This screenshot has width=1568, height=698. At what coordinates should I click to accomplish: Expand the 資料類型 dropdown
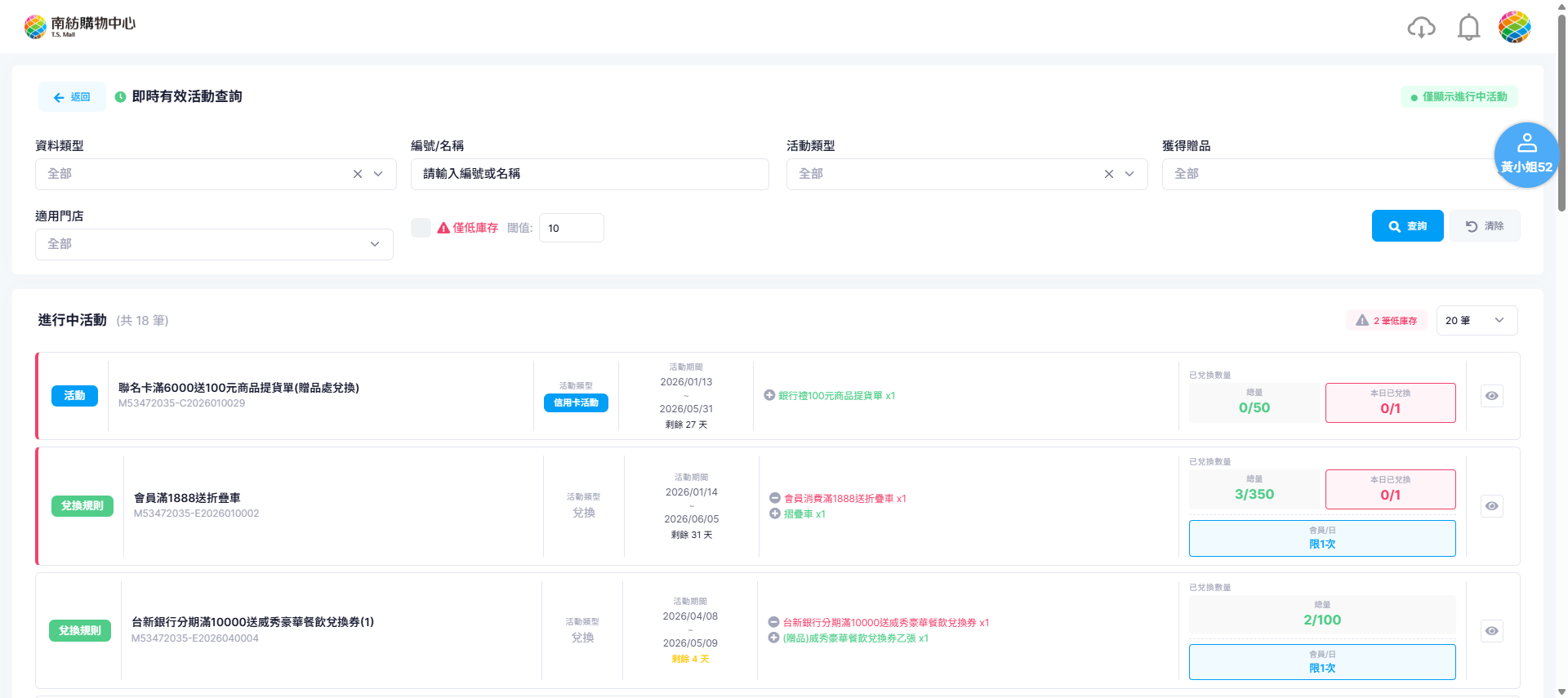point(378,174)
